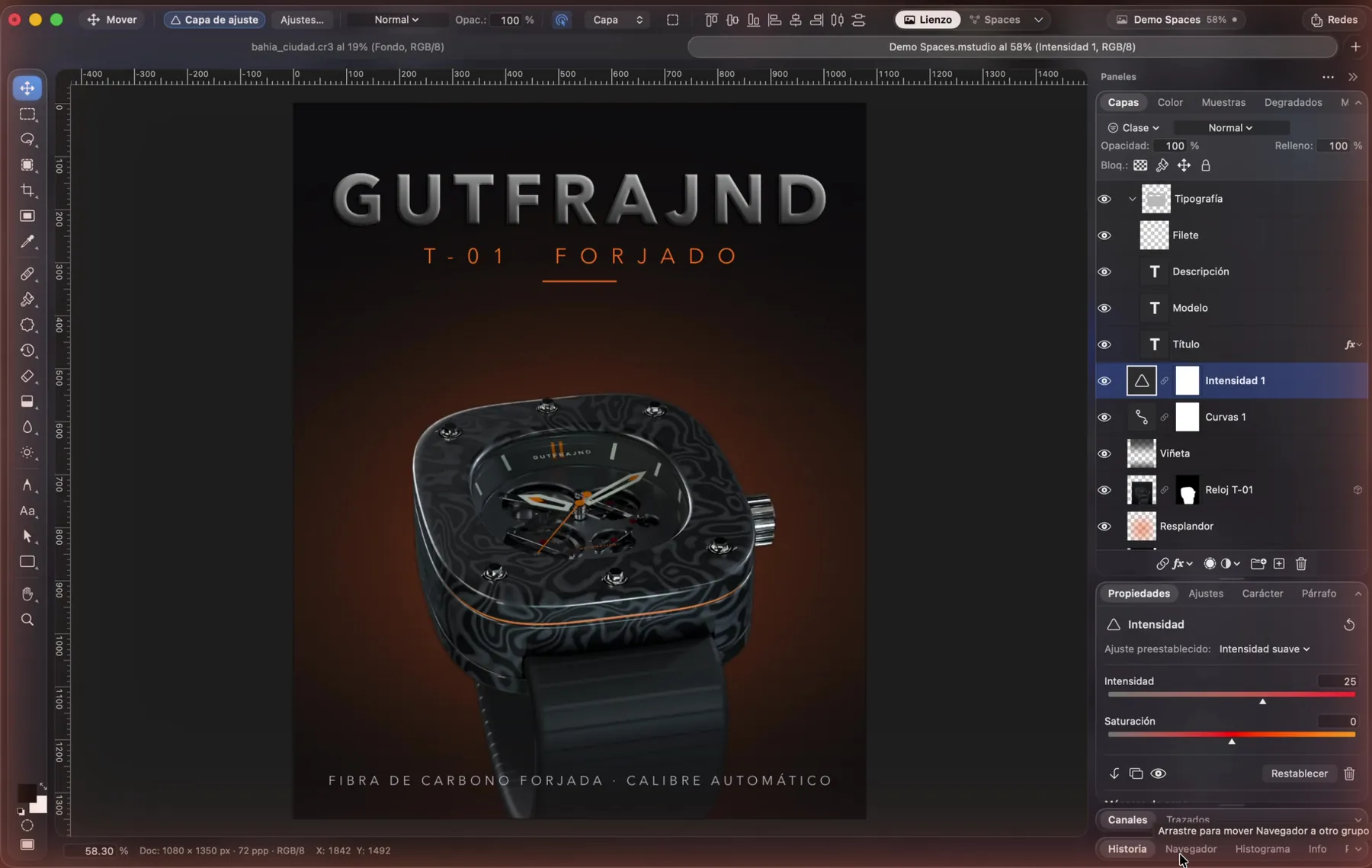Create new group folder in Capas panel

click(1258, 564)
